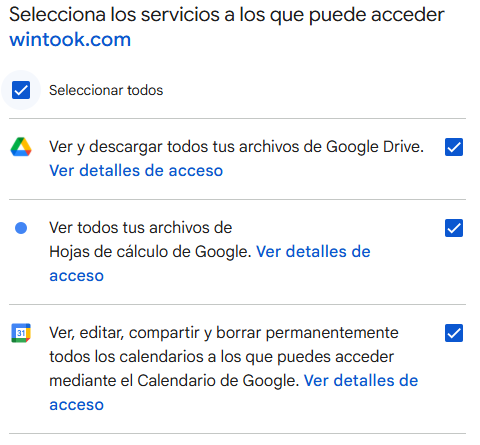Uncheck the Google Drive files permission
This screenshot has height=445, width=480.
[x=454, y=147]
